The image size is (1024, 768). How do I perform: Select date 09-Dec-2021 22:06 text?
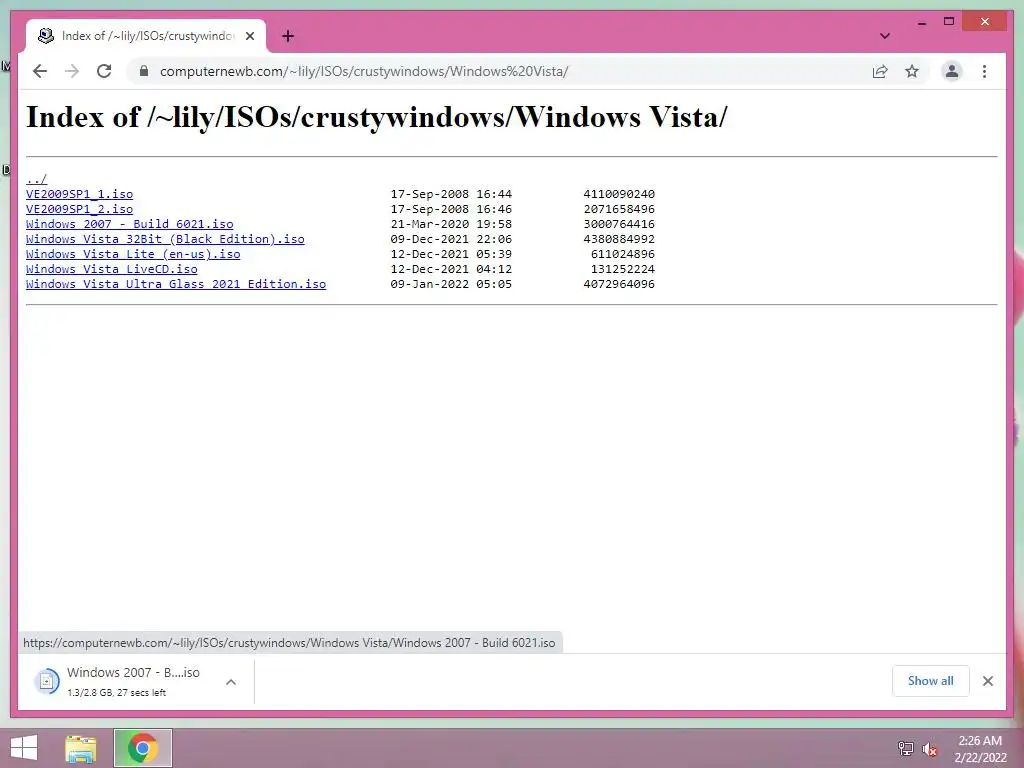point(451,239)
